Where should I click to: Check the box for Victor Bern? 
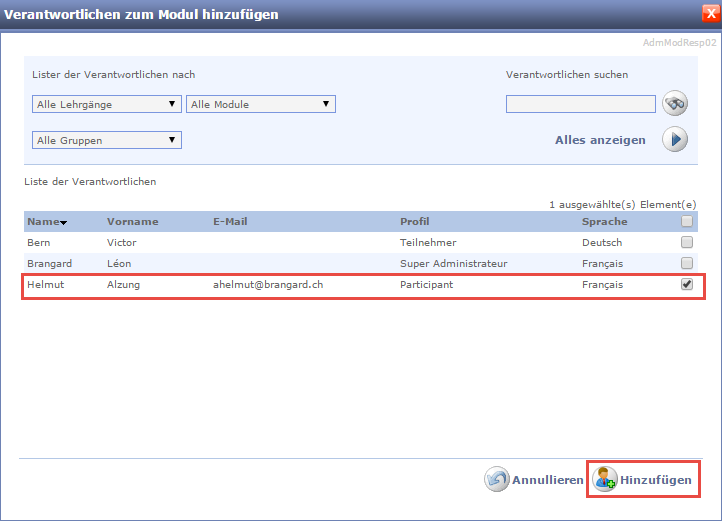coord(686,242)
